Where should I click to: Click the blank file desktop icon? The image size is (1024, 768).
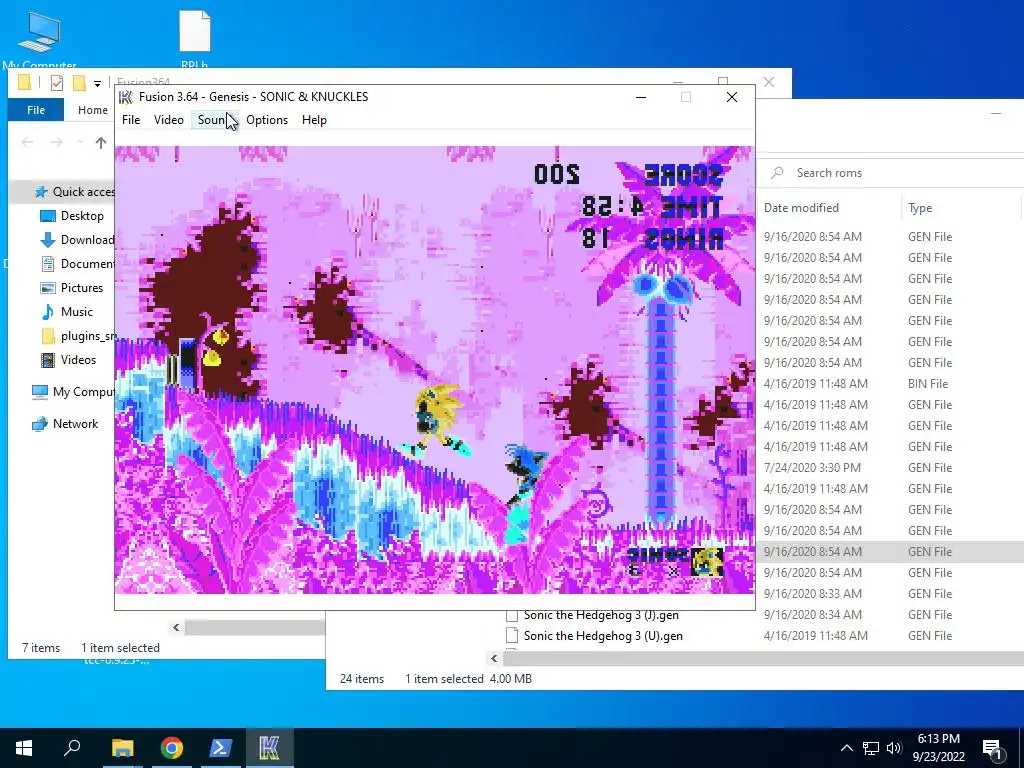tap(195, 39)
